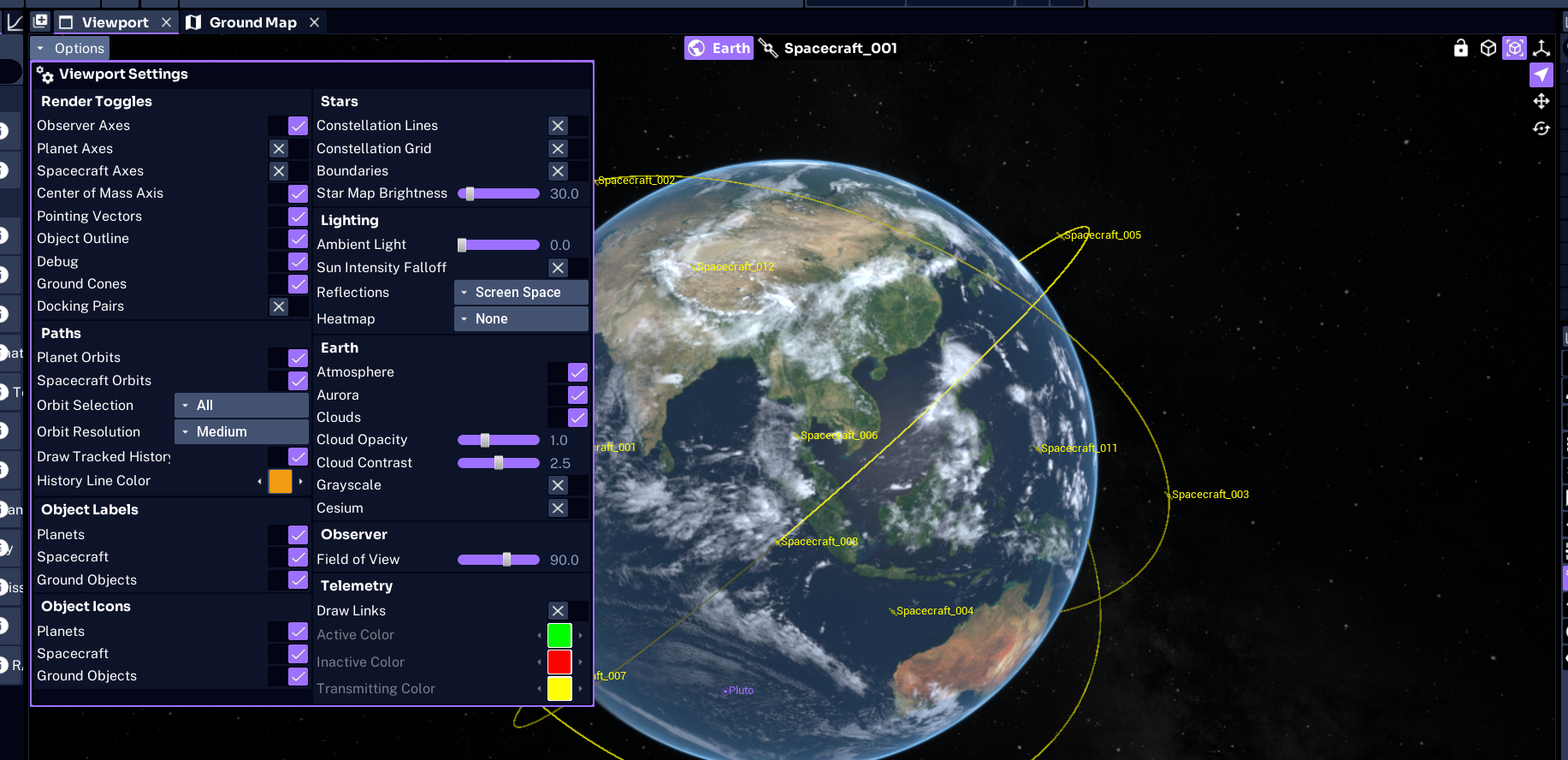Open the Reflections dropdown showing Screen Space

click(x=521, y=292)
